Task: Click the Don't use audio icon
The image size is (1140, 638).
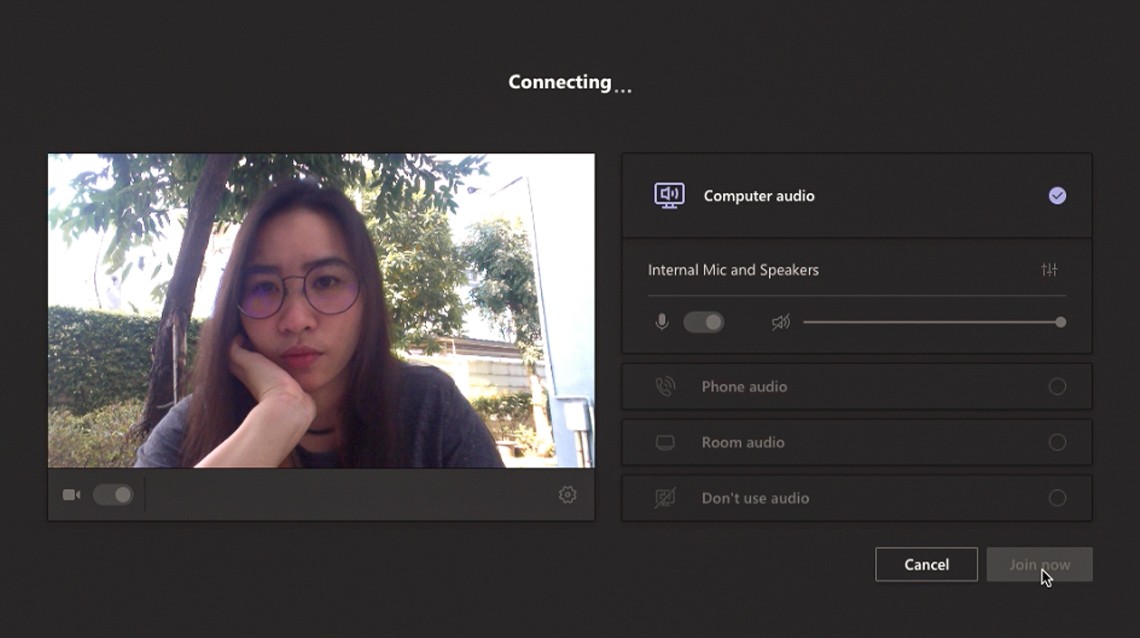Action: (665, 498)
